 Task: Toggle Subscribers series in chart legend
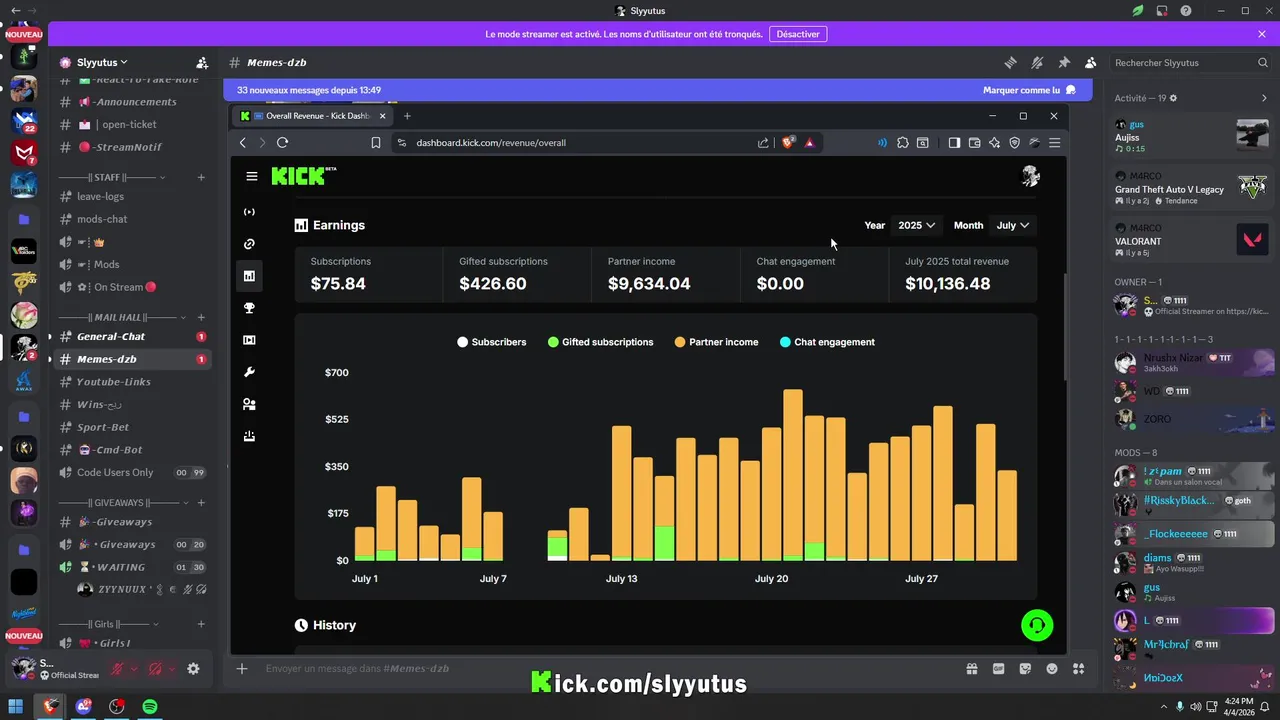(492, 342)
